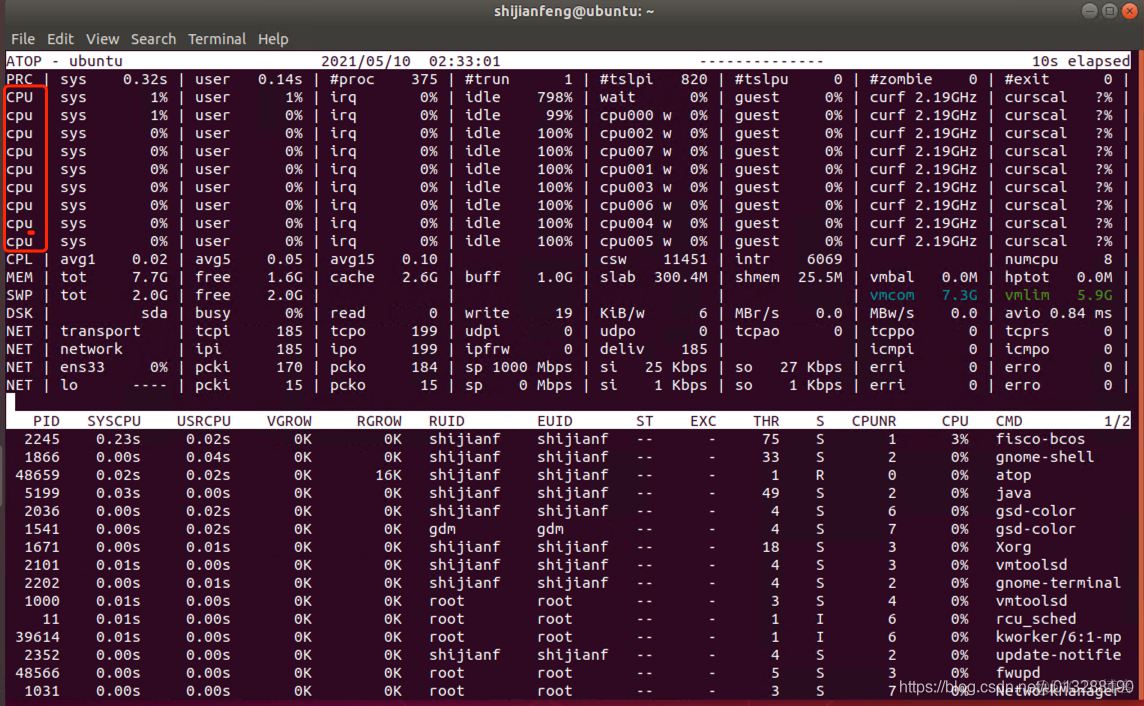
Task: Select the java process command
Action: tap(1013, 493)
